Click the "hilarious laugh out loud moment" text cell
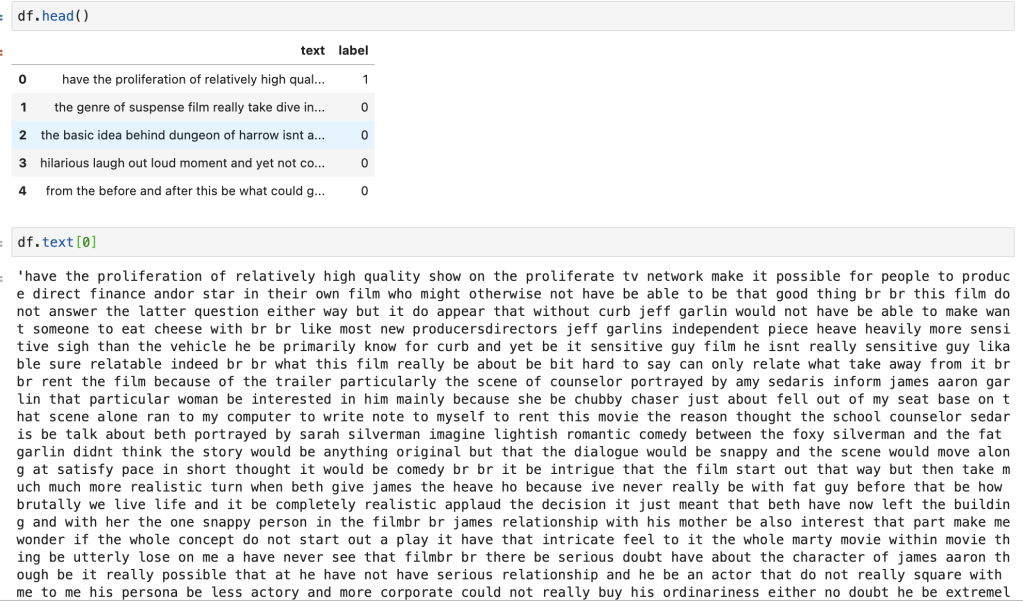 (182, 163)
